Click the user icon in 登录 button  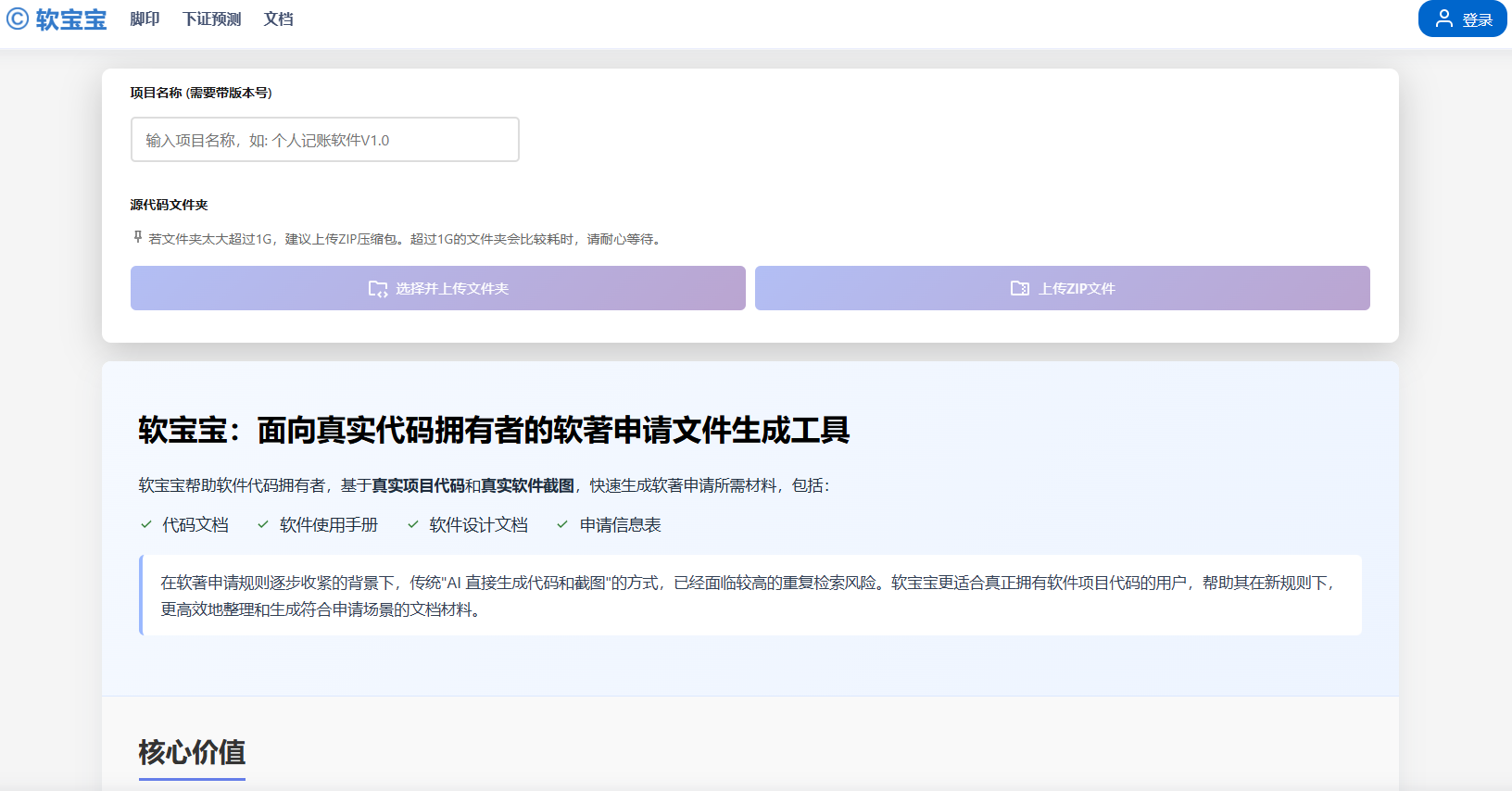tap(1443, 19)
